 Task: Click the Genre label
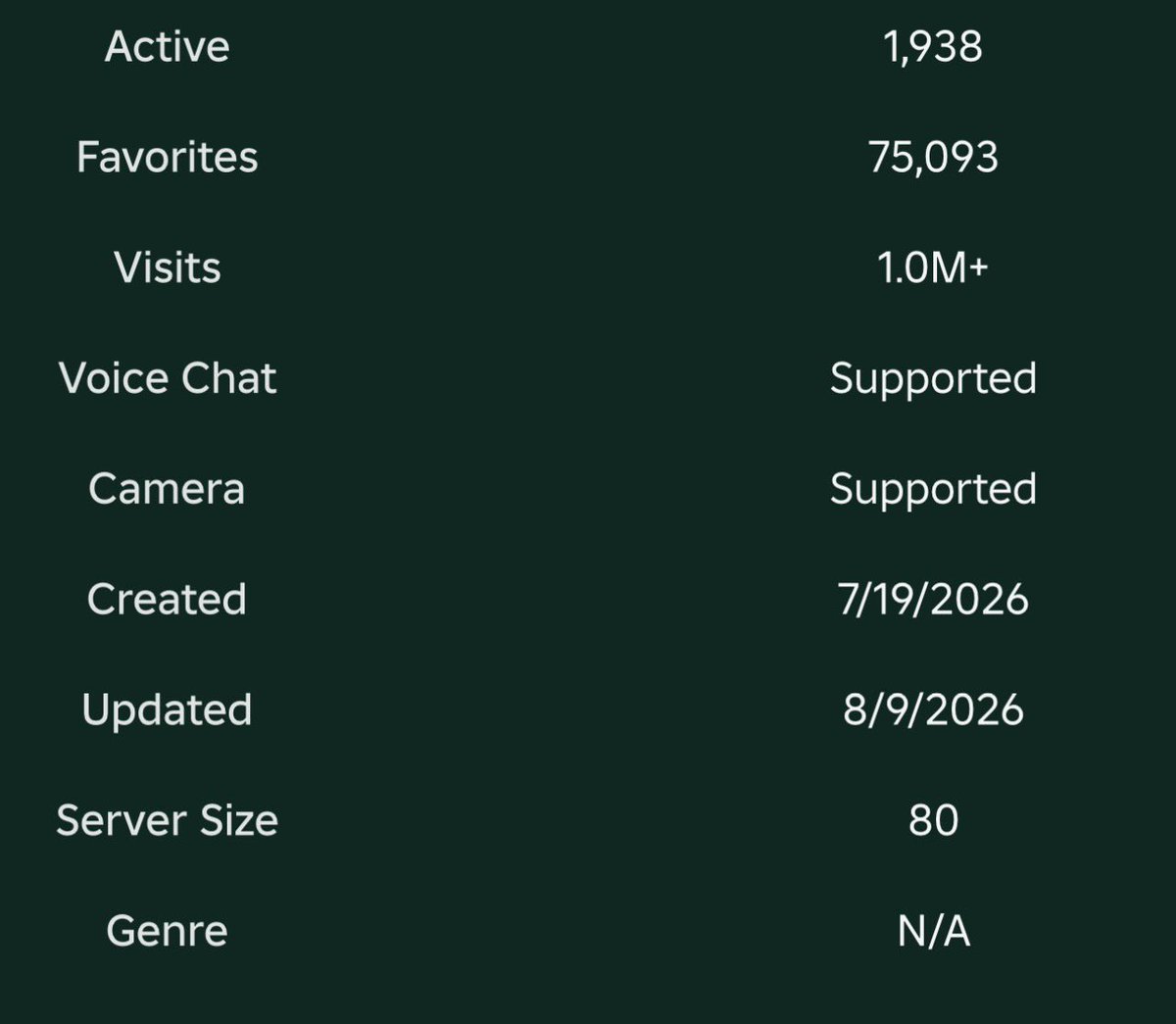[x=167, y=931]
